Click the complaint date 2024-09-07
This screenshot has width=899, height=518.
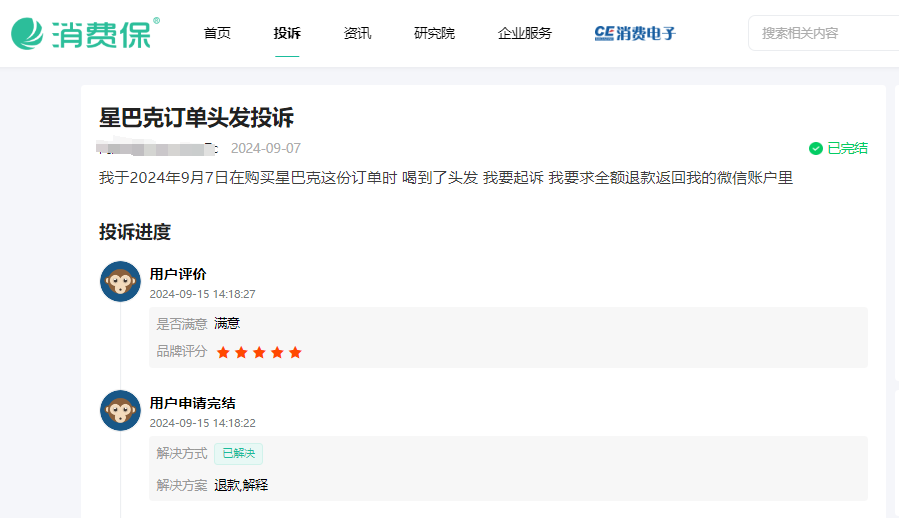tap(265, 149)
